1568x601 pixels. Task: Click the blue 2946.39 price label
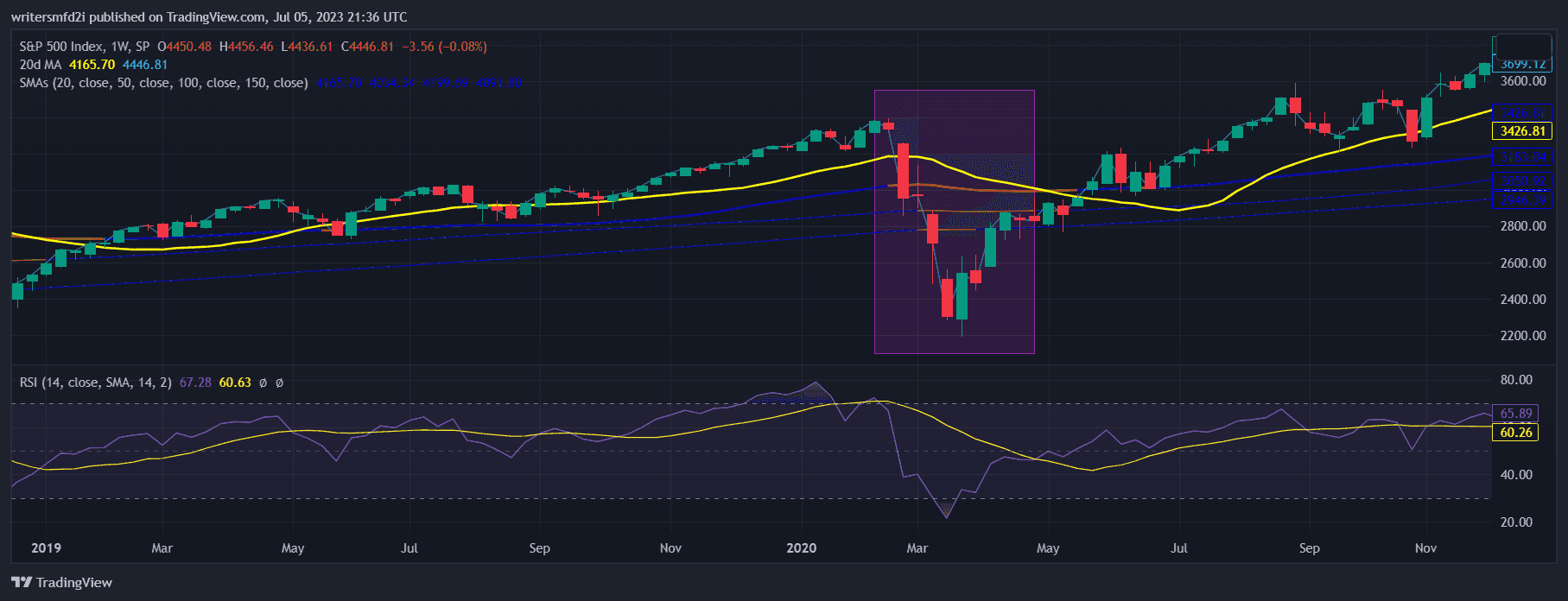point(1522,199)
